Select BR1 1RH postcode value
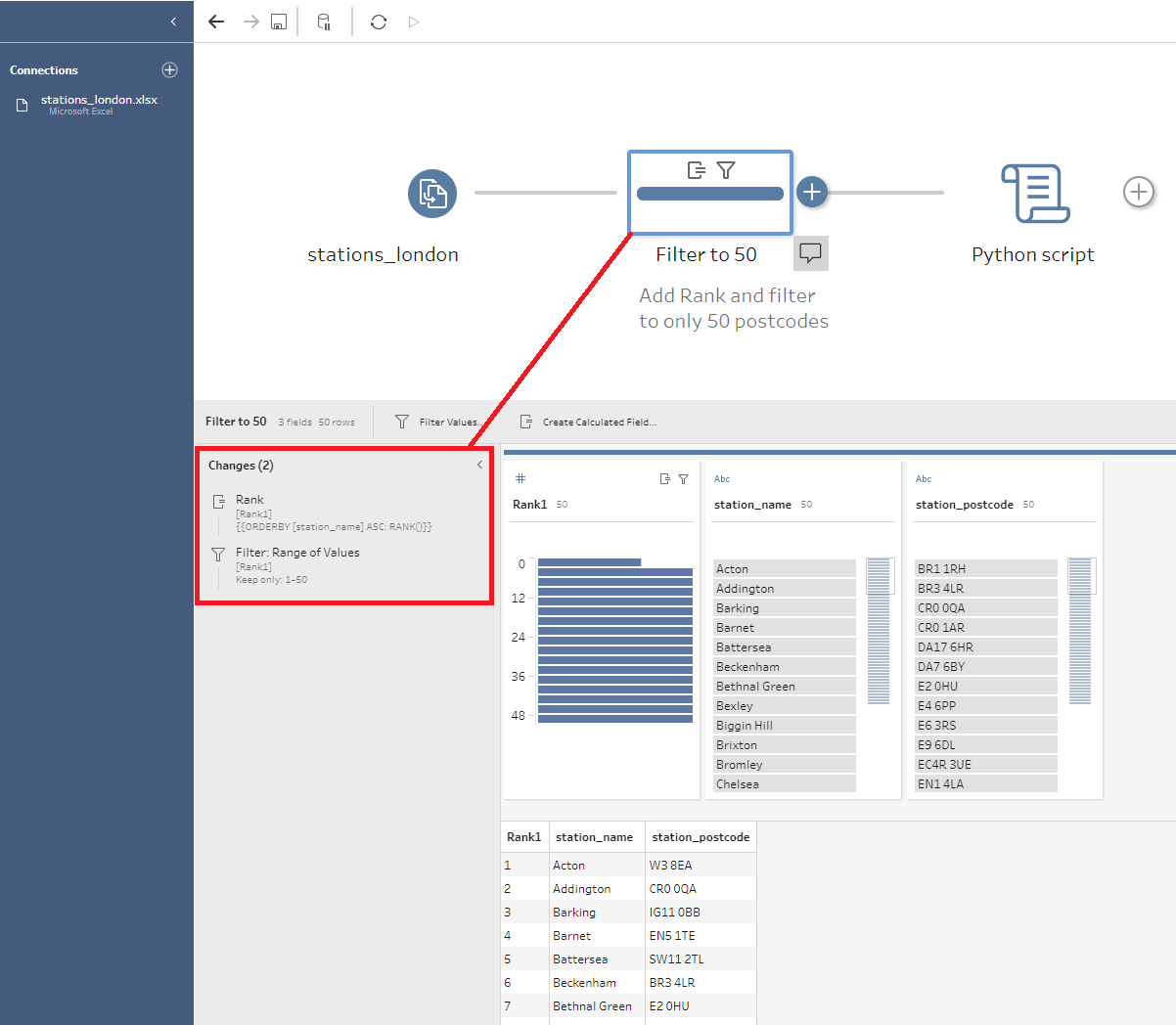This screenshot has height=1025, width=1176. (986, 568)
